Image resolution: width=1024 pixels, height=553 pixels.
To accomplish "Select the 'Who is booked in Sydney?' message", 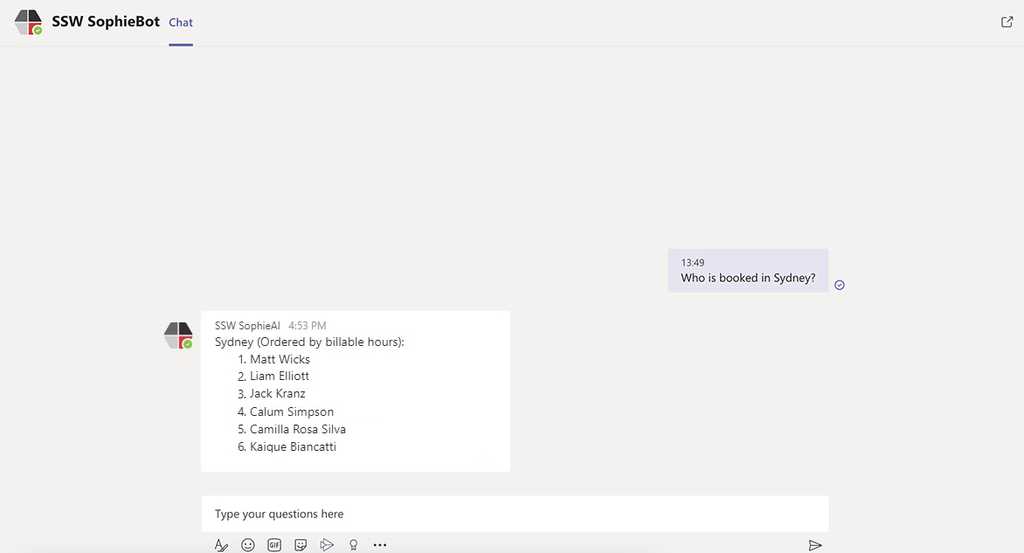I will tap(748, 278).
